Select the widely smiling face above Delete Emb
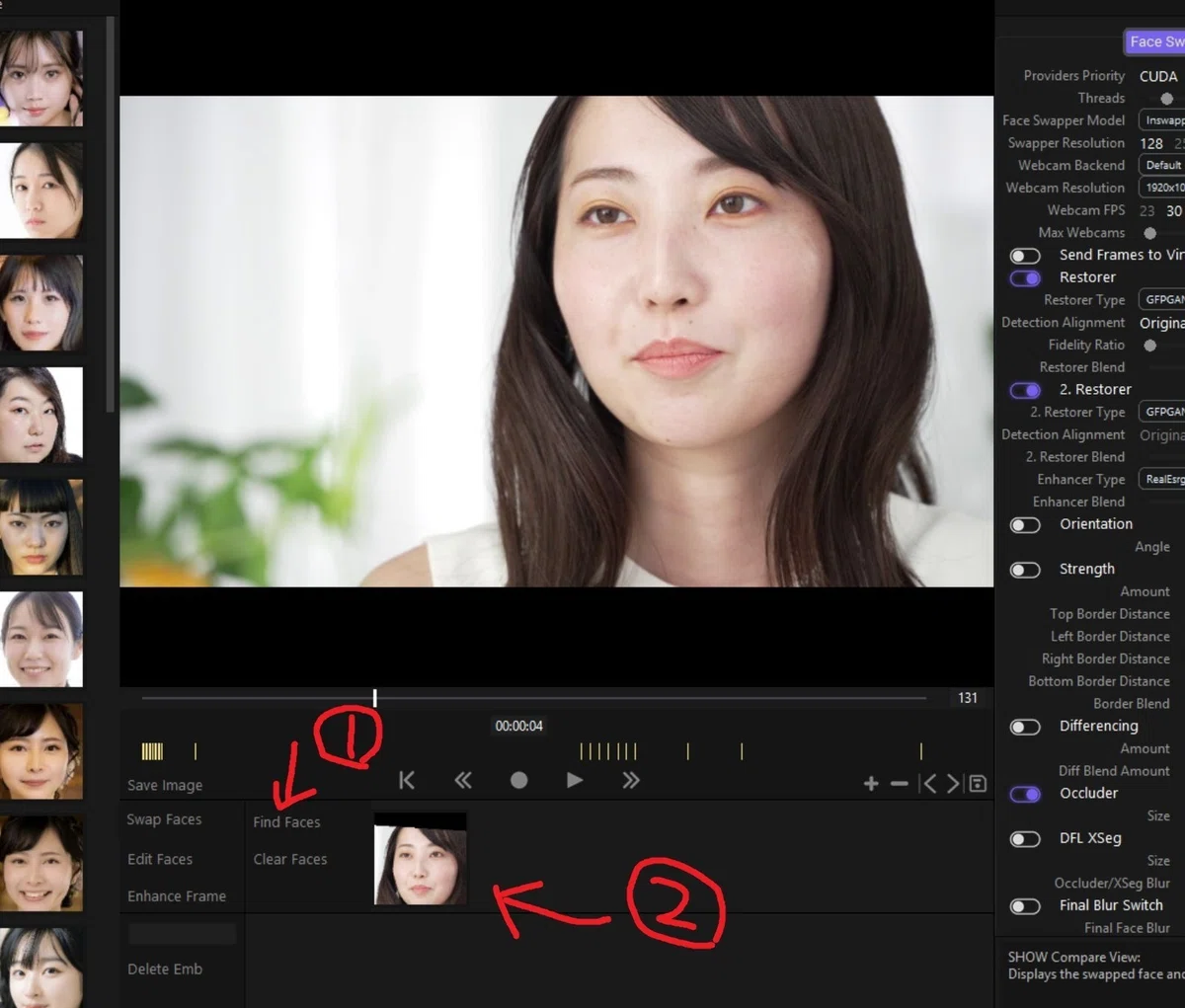The width and height of the screenshot is (1185, 1008). pos(40,864)
